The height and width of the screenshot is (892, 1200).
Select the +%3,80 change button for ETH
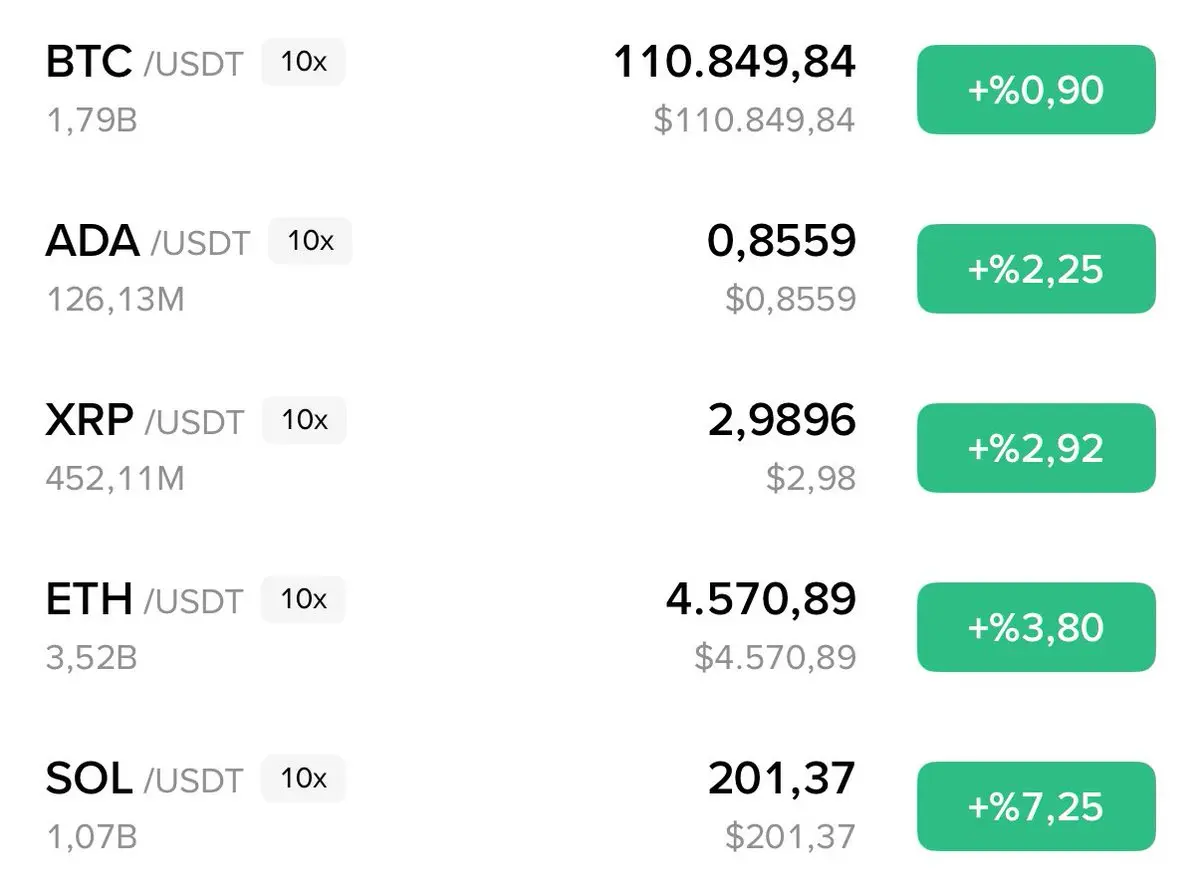[x=1036, y=627]
